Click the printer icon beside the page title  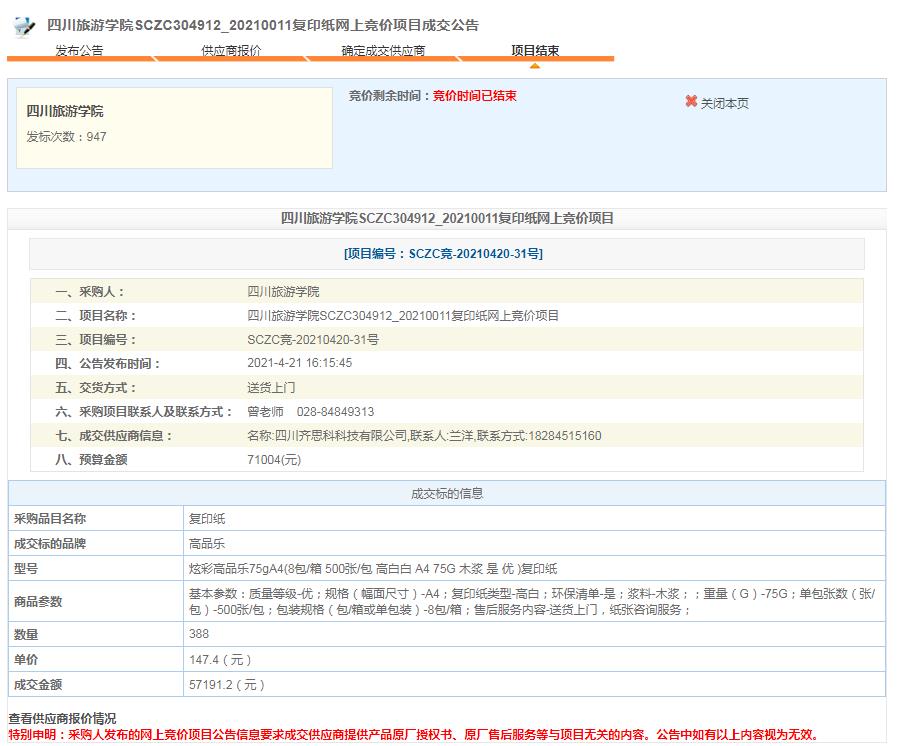click(x=23, y=26)
